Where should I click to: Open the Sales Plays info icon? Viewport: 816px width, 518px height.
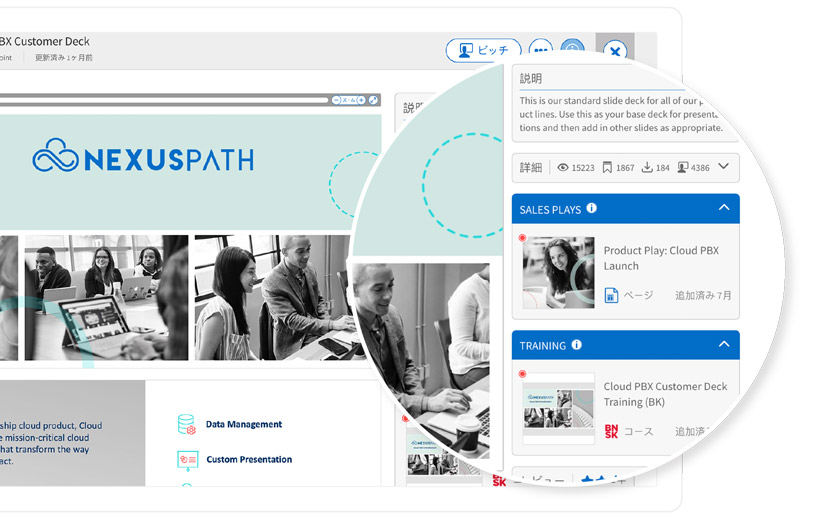pyautogui.click(x=592, y=208)
